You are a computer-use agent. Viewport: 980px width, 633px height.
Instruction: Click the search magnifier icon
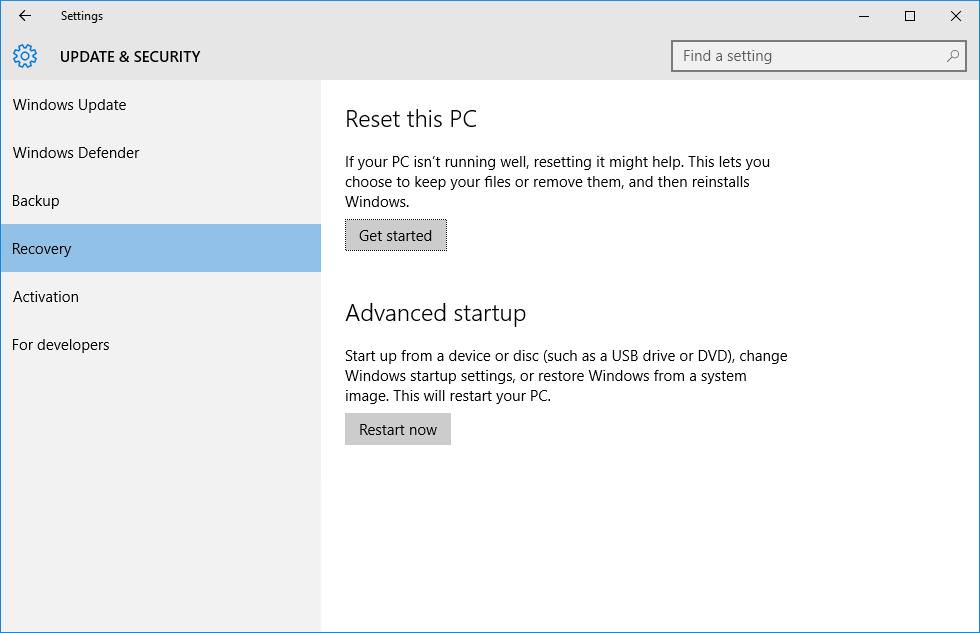pyautogui.click(x=952, y=56)
